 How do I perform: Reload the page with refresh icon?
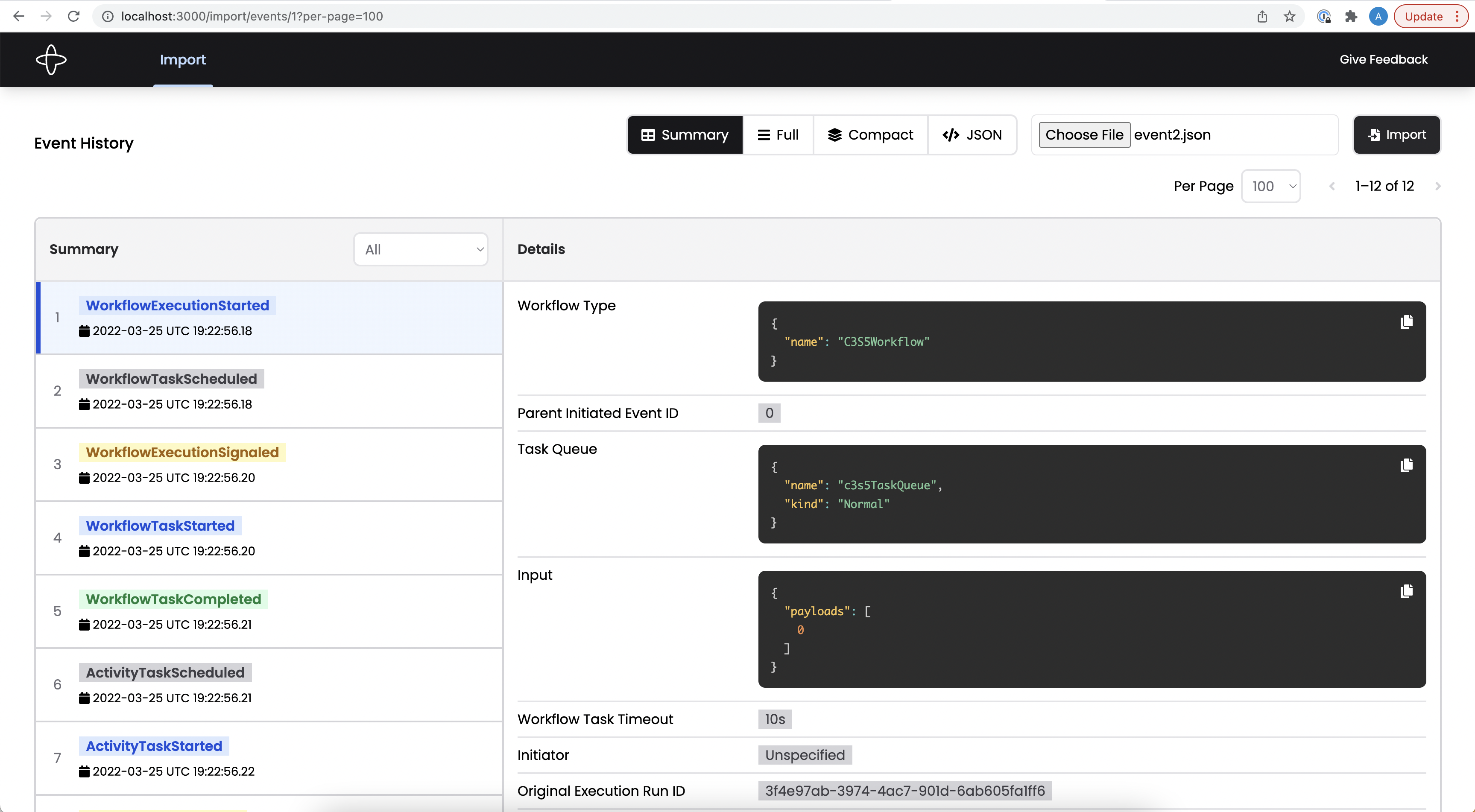pos(74,16)
